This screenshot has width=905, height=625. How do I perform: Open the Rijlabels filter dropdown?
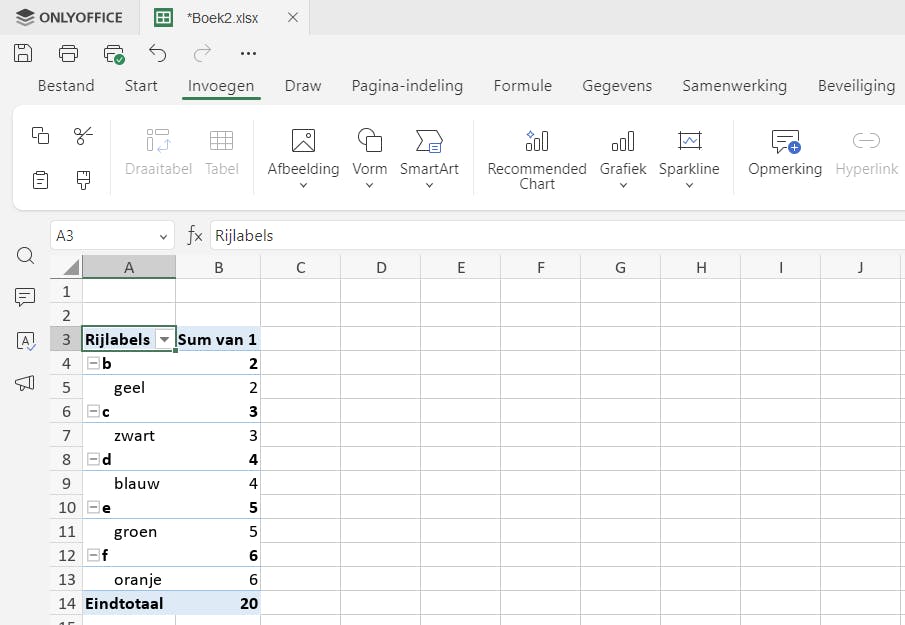pyautogui.click(x=165, y=340)
